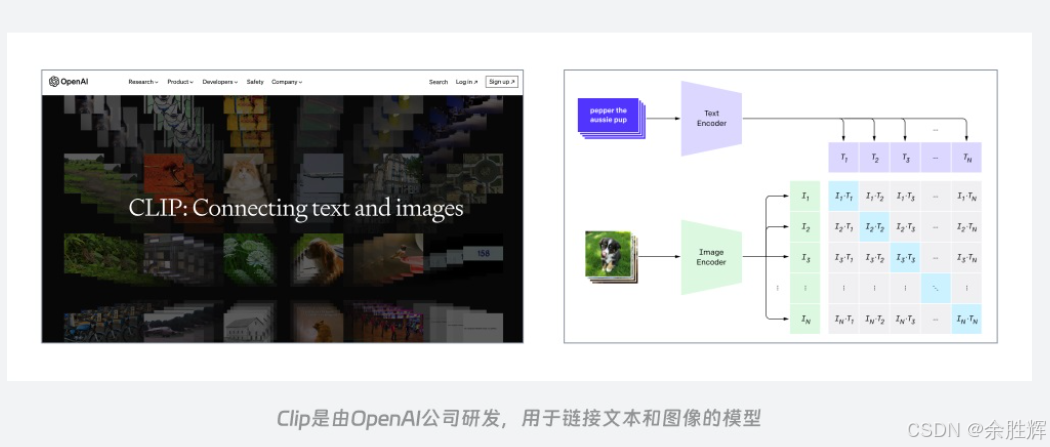Viewport: 1050px width, 447px height.
Task: Click the Text Encoder block
Action: (711, 119)
